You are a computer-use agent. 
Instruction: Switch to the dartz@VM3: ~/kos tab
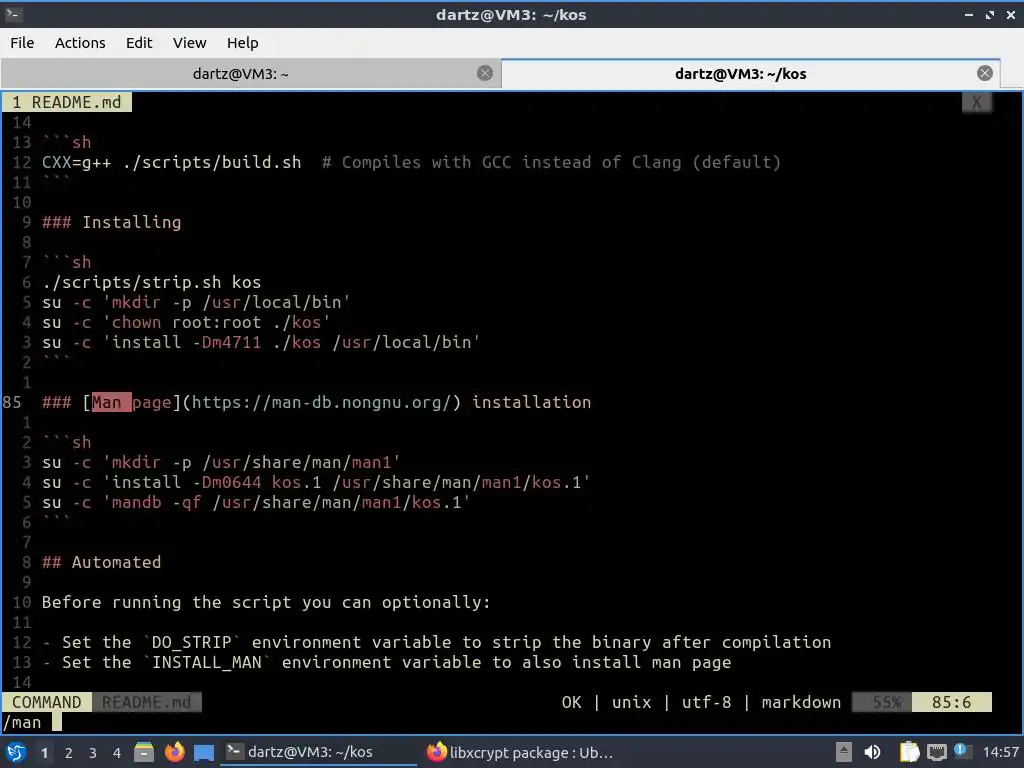click(741, 74)
